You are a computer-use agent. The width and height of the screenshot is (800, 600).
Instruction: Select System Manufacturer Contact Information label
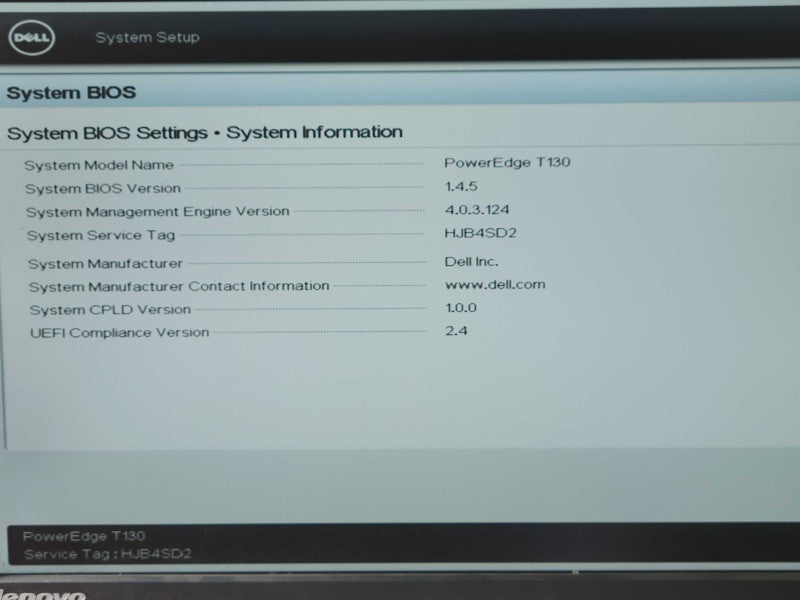[179, 286]
